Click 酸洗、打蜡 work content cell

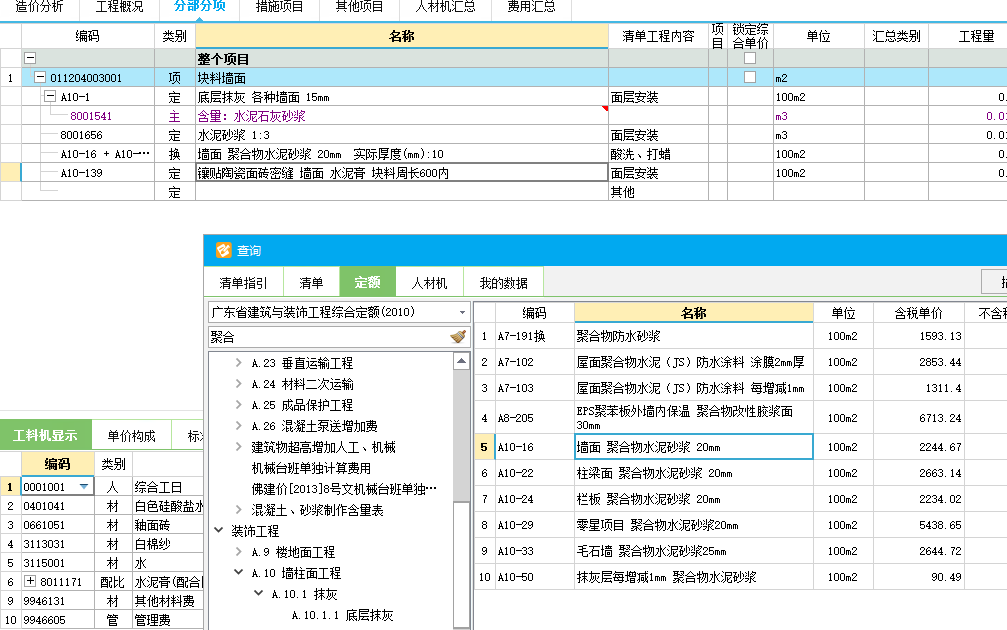(x=658, y=154)
